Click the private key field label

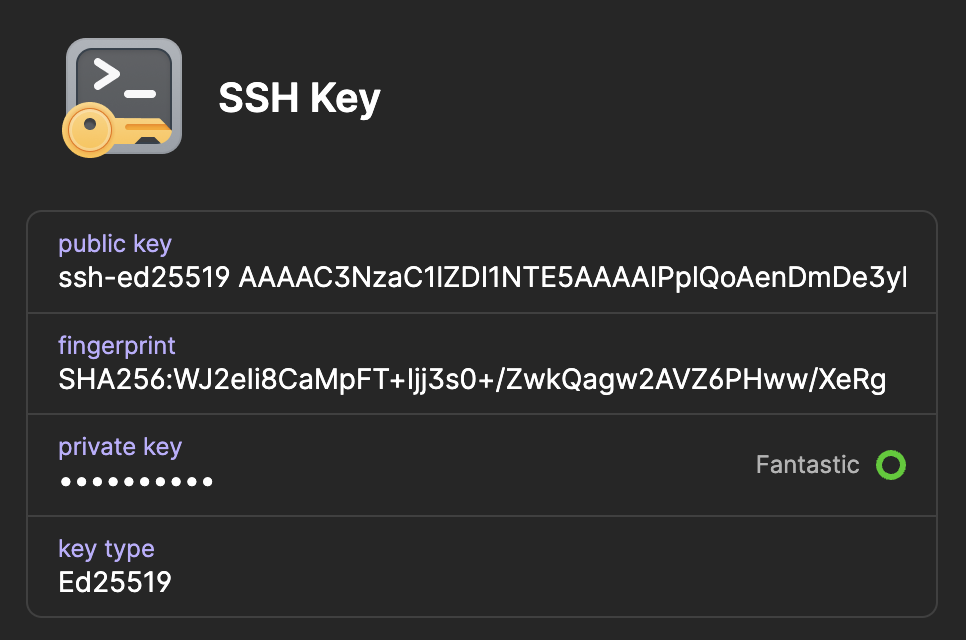(120, 447)
